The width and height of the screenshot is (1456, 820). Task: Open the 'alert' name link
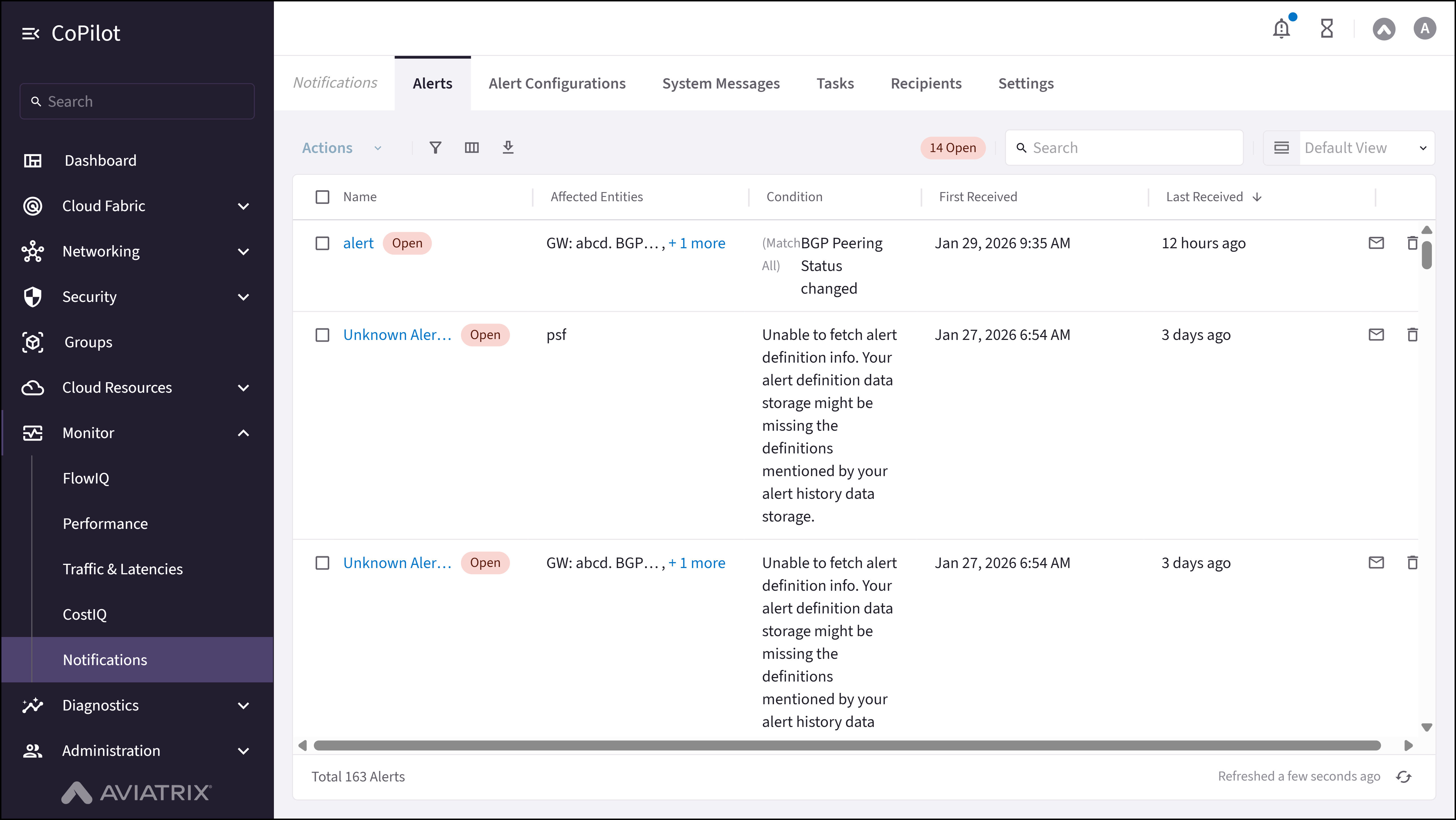coord(358,243)
